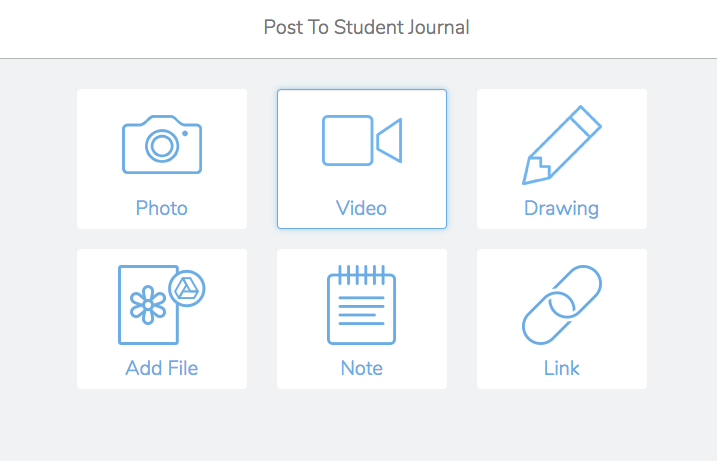The width and height of the screenshot is (717, 461).
Task: Click the Add File label
Action: point(162,368)
